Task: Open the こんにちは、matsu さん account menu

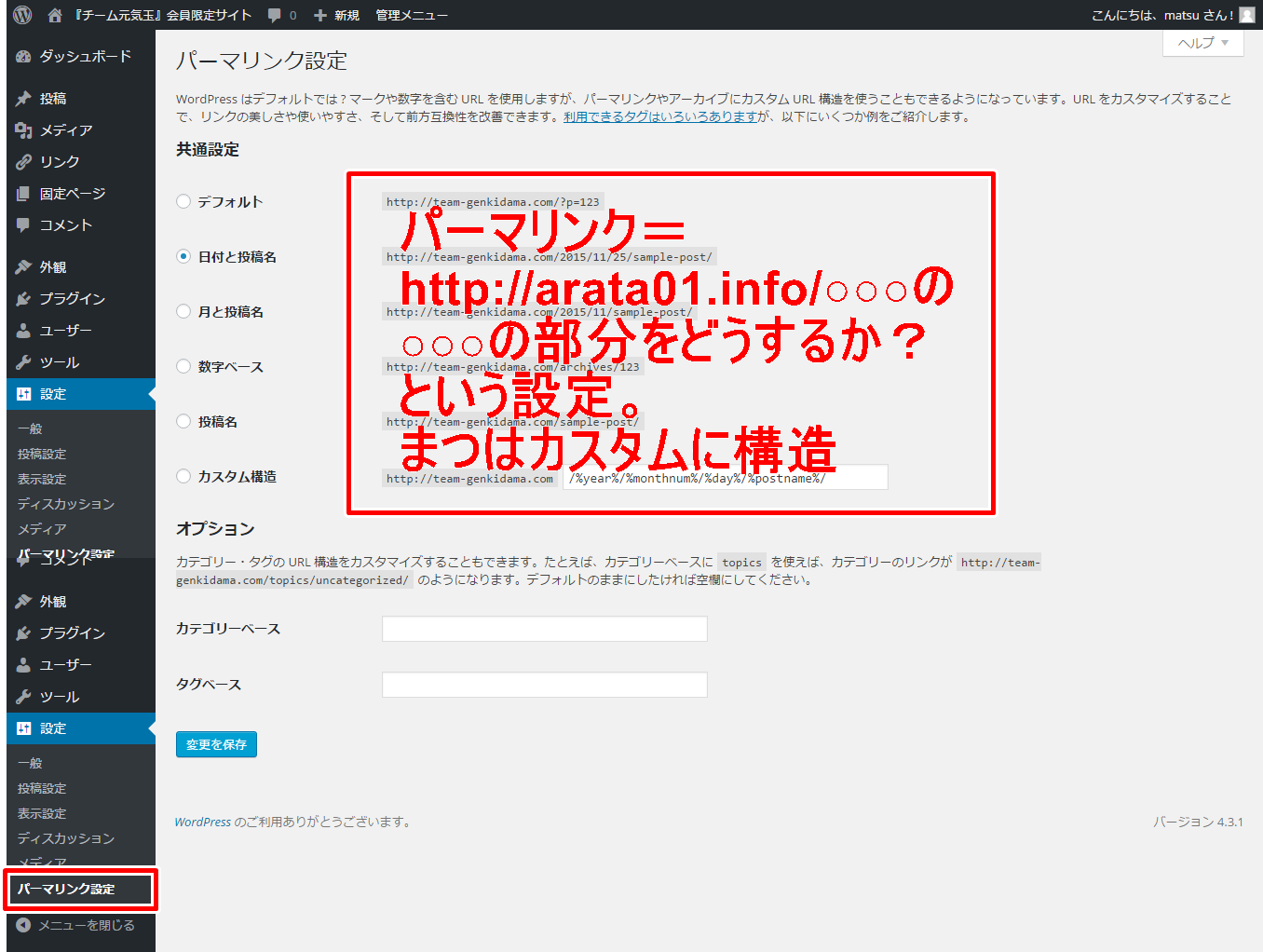Action: pyautogui.click(x=1174, y=15)
